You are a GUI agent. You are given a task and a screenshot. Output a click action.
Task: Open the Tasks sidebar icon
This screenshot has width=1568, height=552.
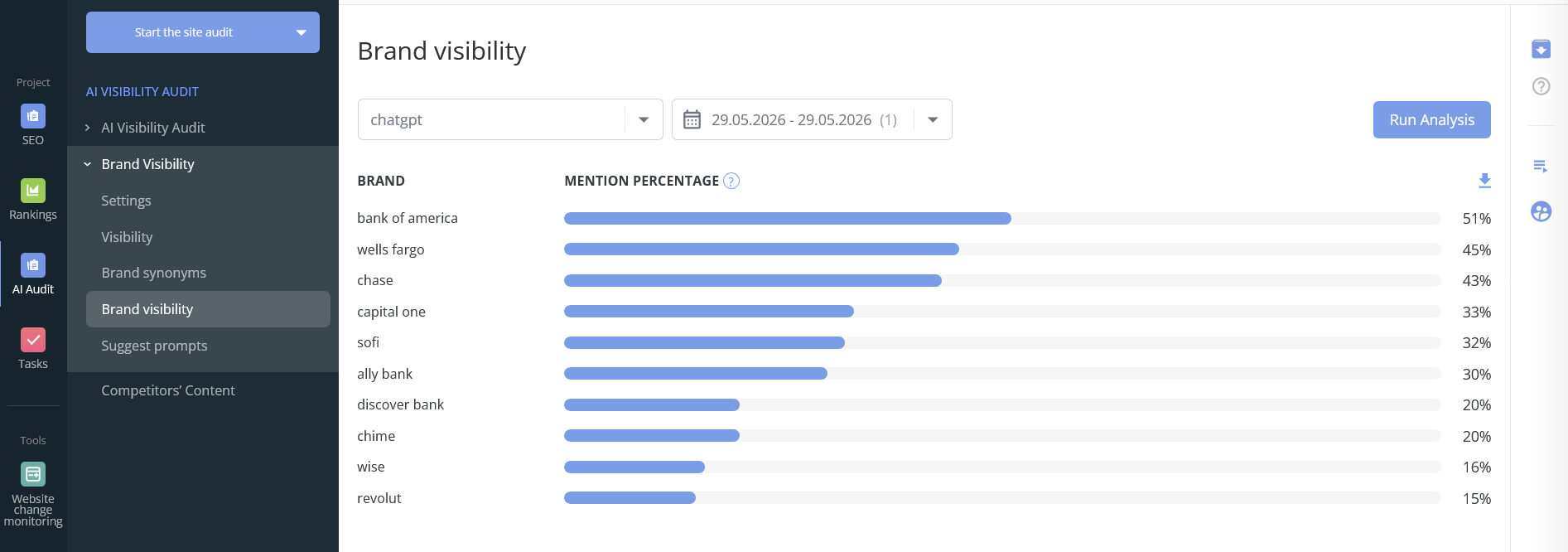tap(33, 340)
